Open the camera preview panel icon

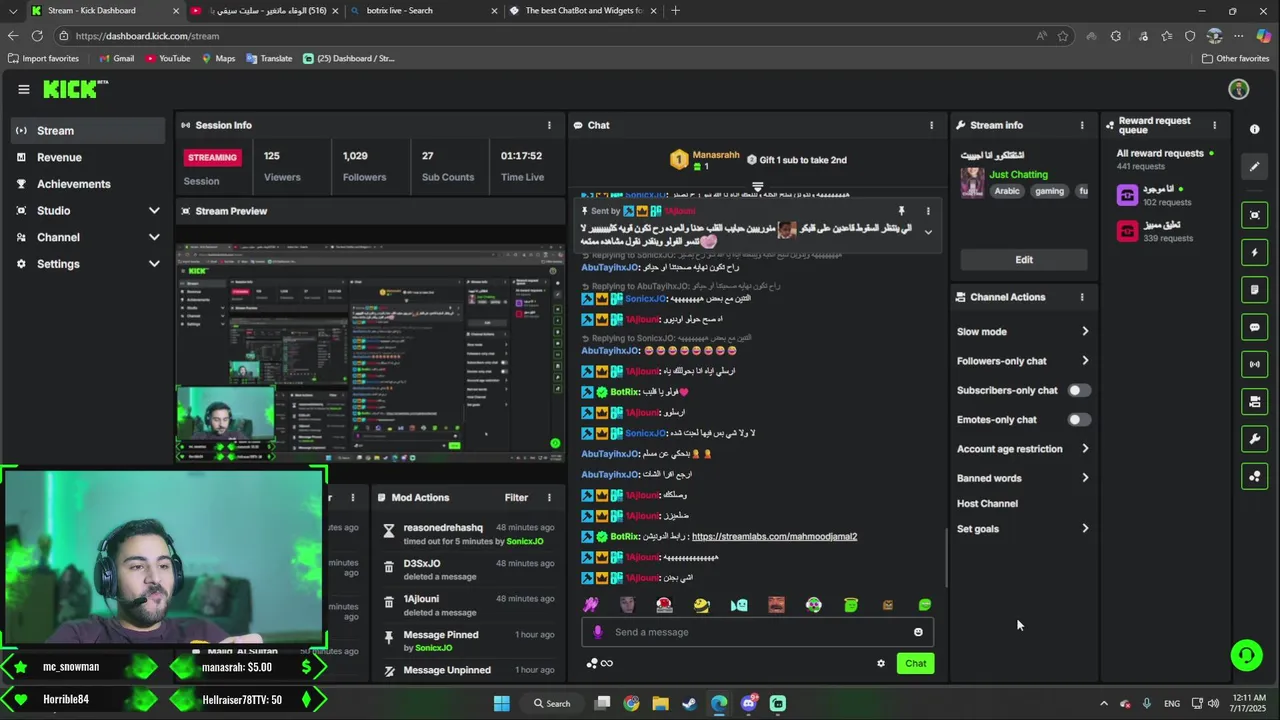(x=1255, y=402)
